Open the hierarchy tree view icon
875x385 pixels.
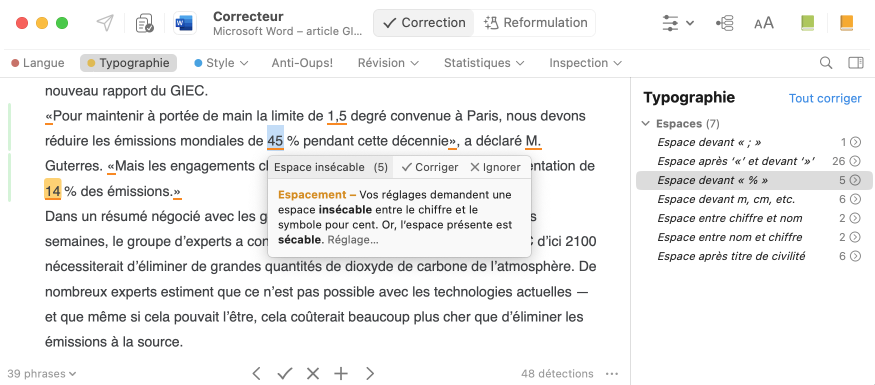[724, 23]
